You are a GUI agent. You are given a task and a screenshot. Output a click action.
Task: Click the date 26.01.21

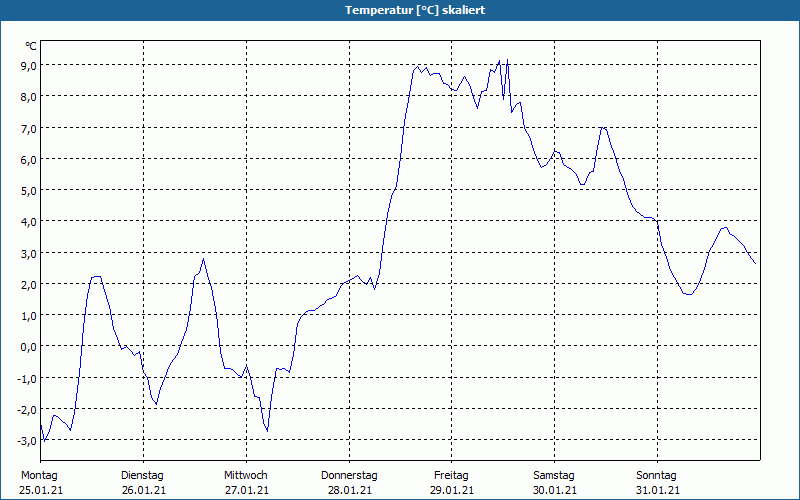click(x=144, y=490)
